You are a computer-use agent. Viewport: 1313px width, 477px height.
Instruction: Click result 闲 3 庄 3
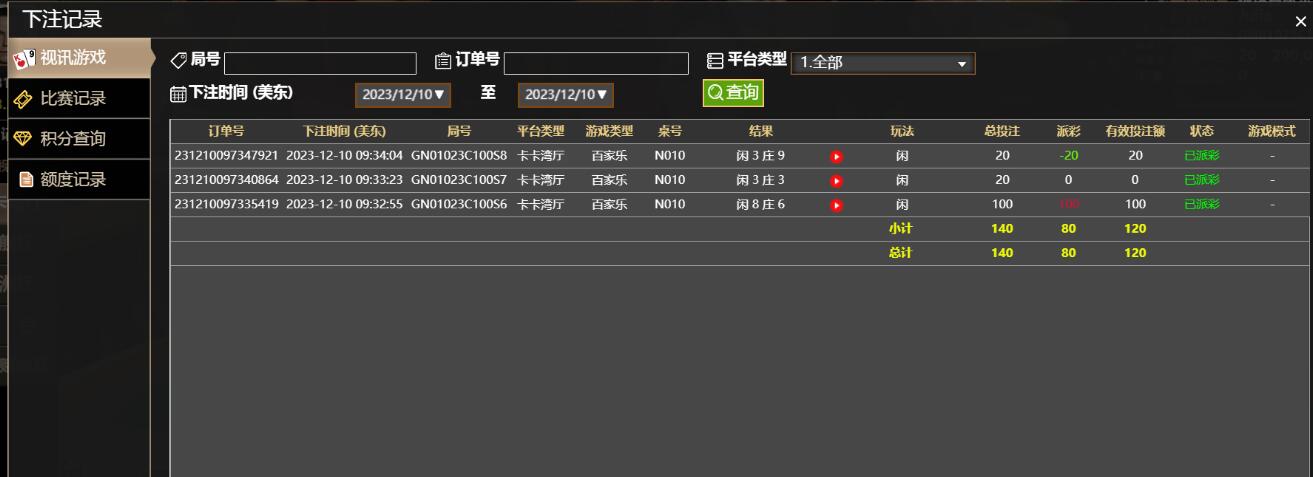(761, 180)
